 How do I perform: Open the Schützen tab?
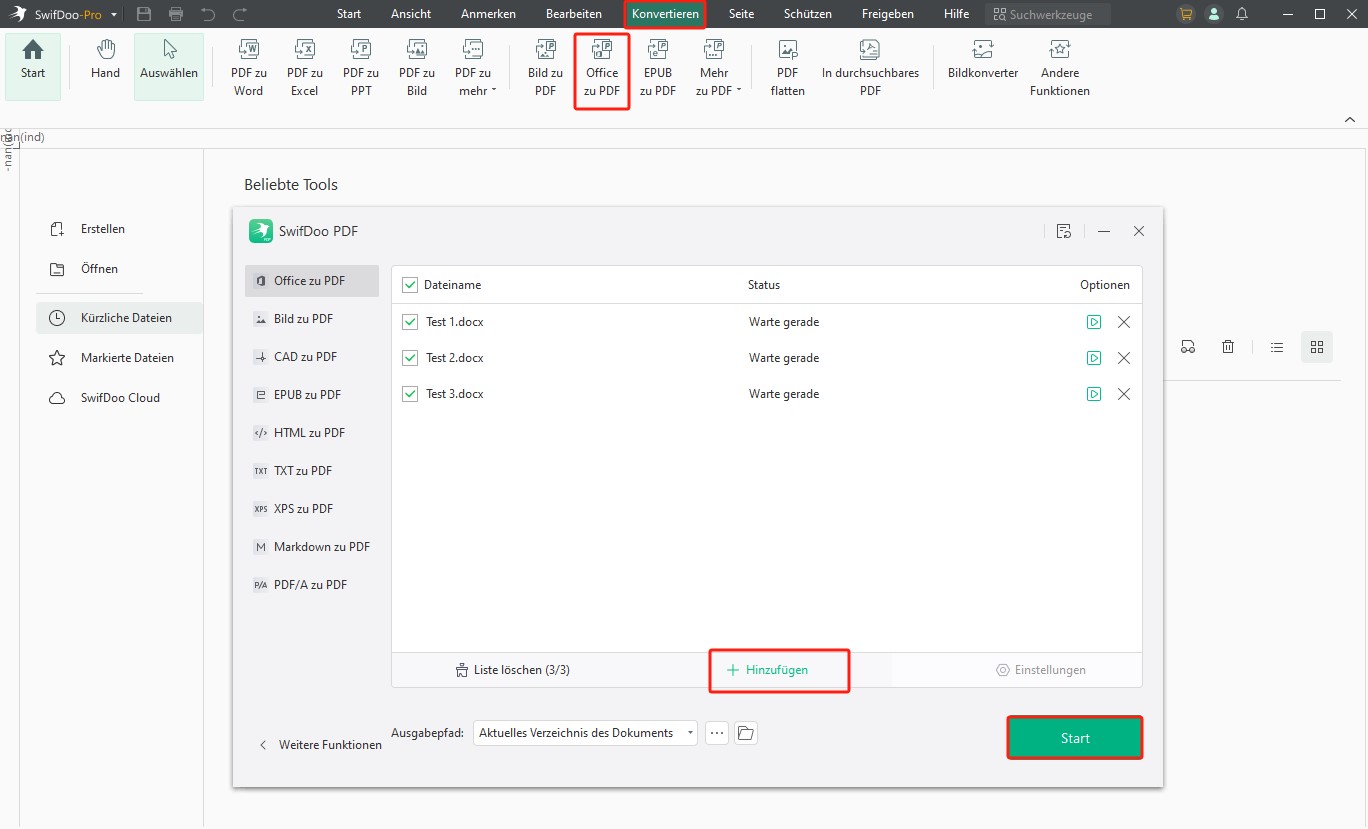(x=808, y=14)
